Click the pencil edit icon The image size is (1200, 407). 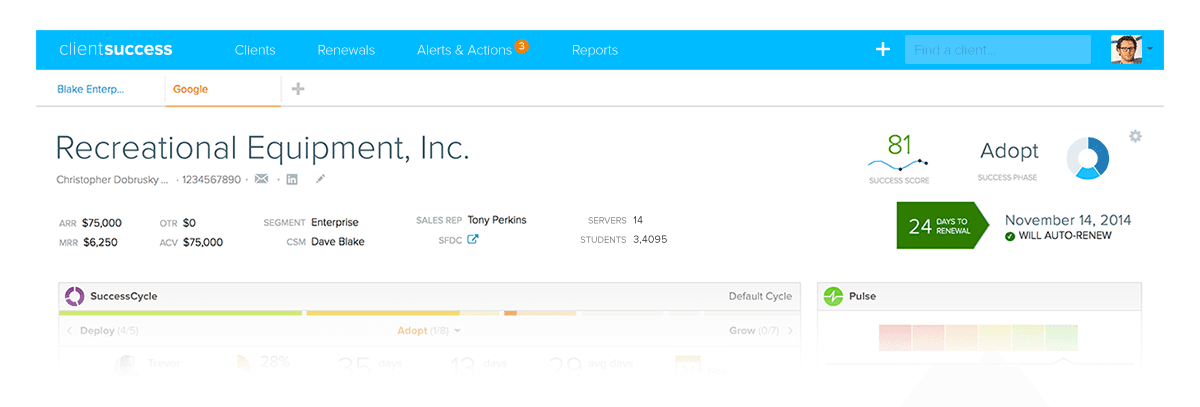coord(320,180)
